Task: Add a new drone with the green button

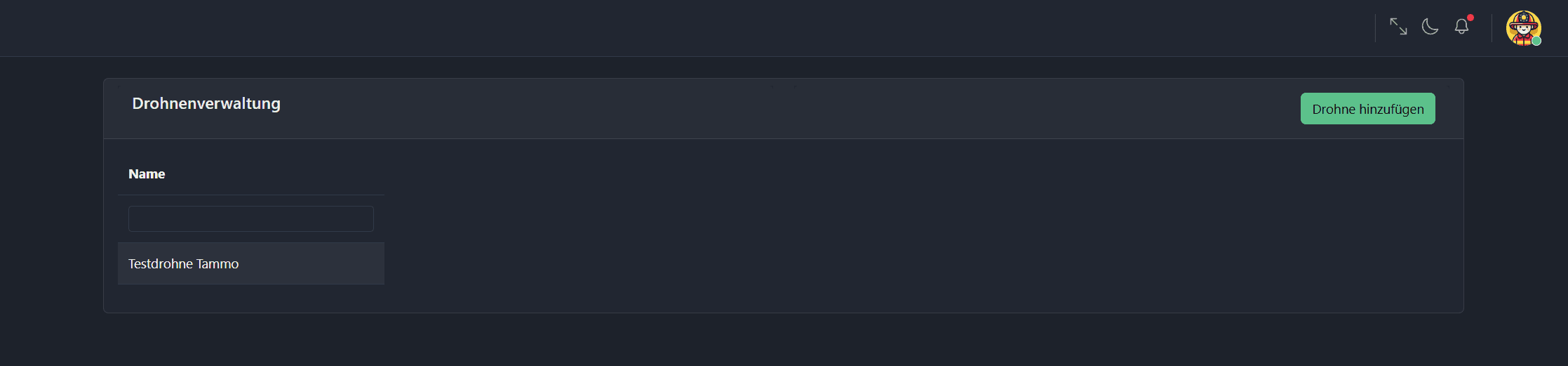Action: point(1367,109)
